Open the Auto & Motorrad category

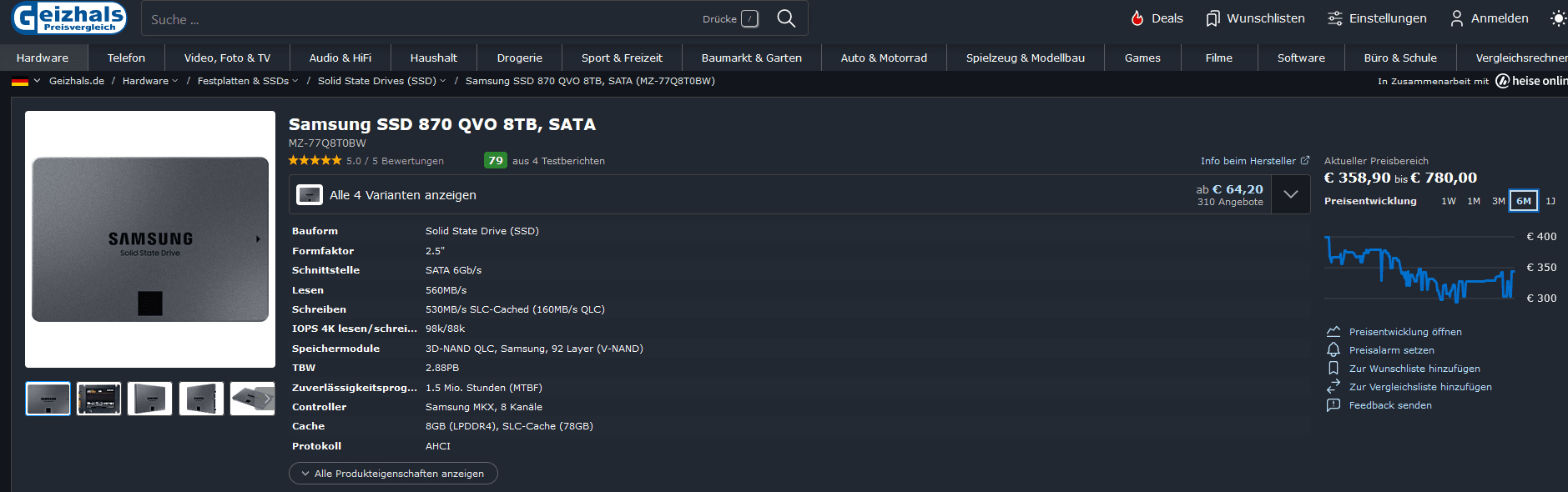point(884,58)
